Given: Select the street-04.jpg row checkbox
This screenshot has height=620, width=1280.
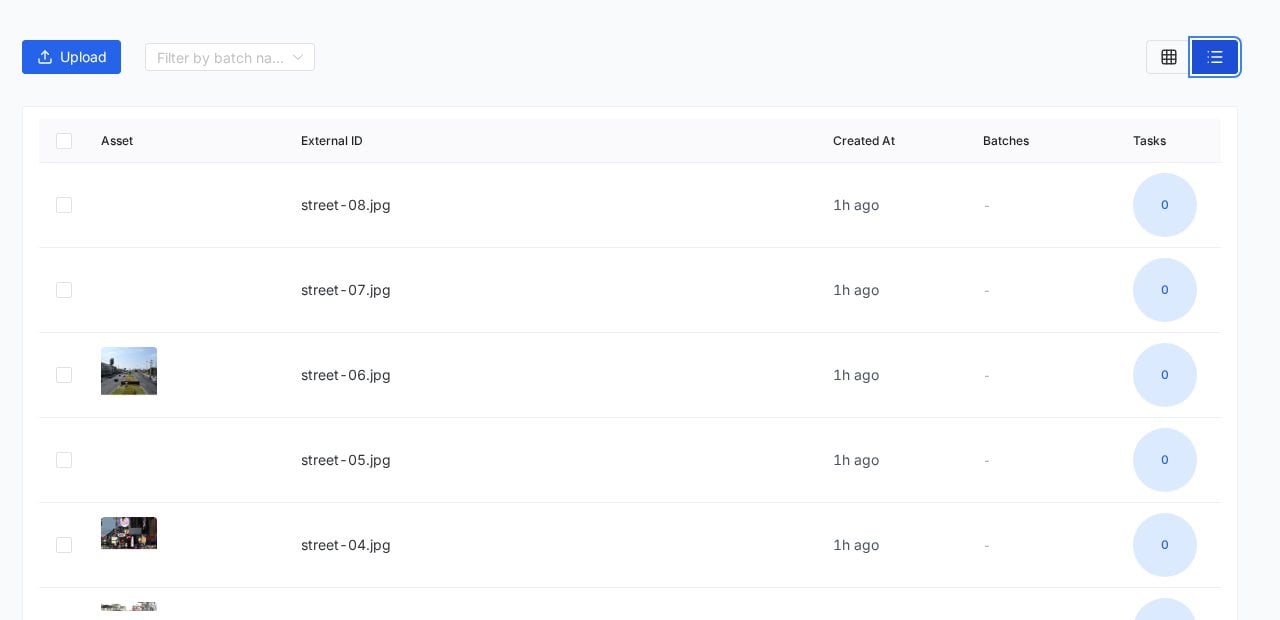Looking at the screenshot, I should (x=64, y=545).
